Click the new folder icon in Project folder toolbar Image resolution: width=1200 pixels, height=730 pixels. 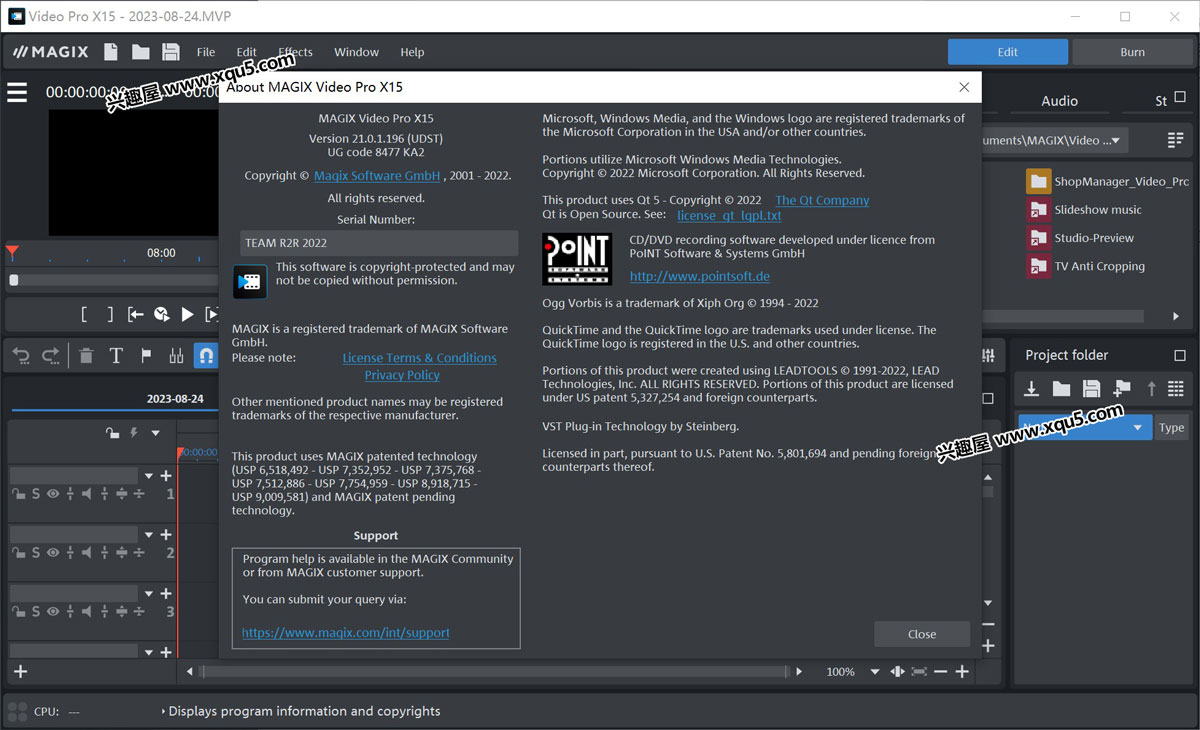[1121, 389]
